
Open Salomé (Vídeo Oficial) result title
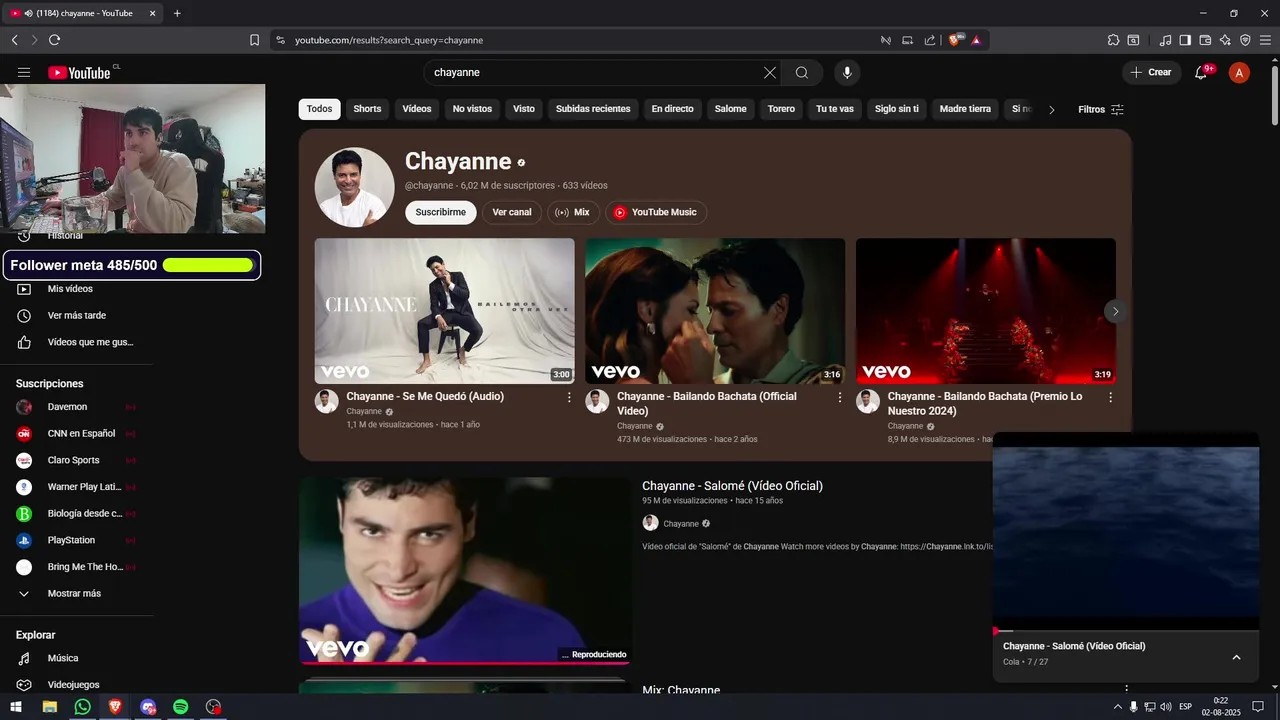(x=732, y=486)
